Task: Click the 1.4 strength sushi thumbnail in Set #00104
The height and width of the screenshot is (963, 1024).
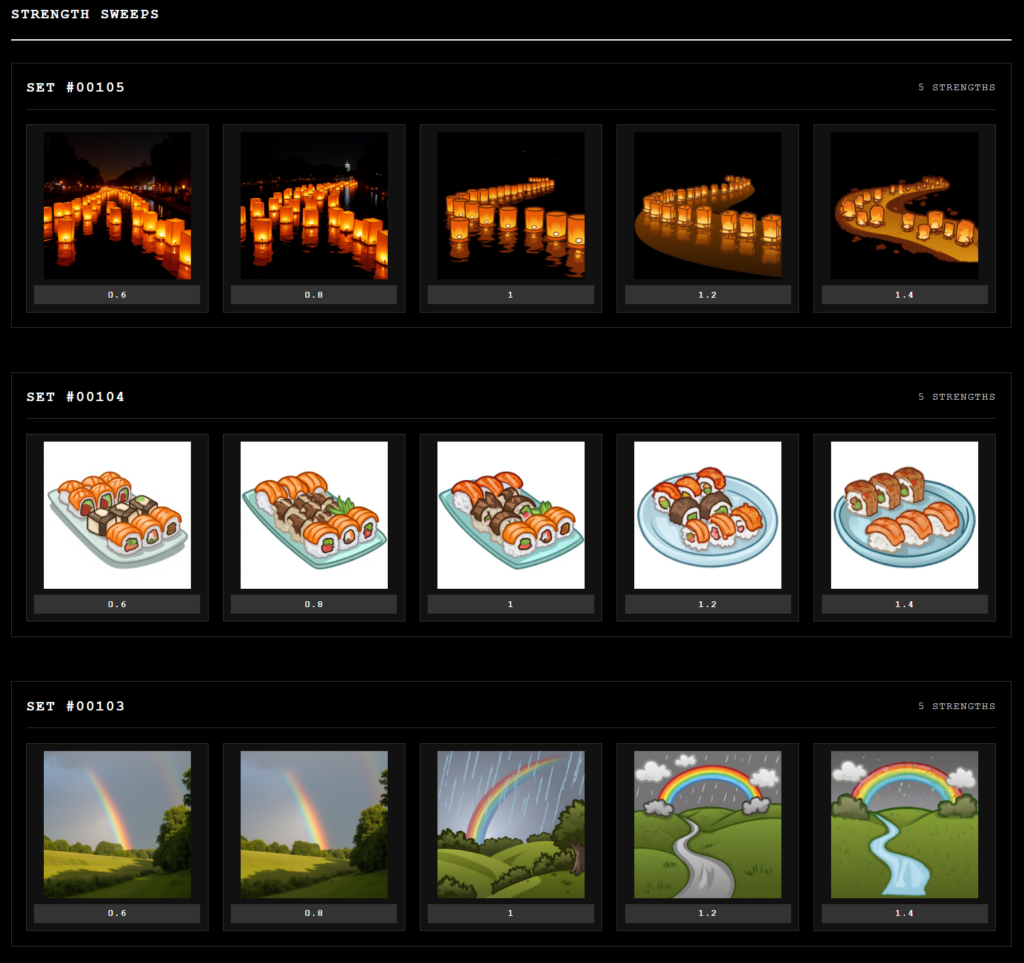Action: point(904,515)
